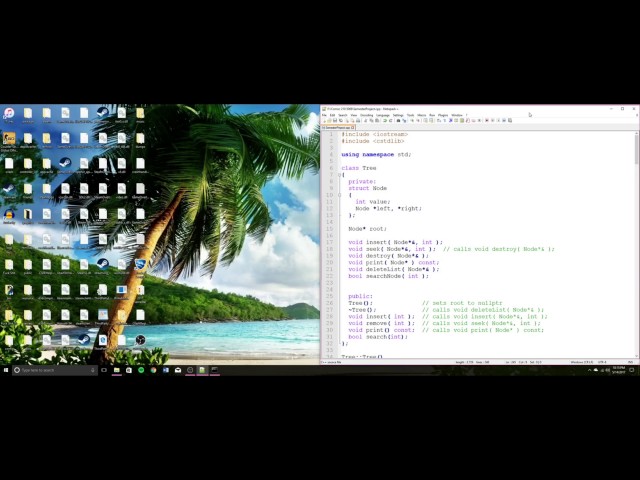Screen dimensions: 640x480
Task: Click the Replace toolbar icon
Action: pyautogui.click(x=404, y=120)
